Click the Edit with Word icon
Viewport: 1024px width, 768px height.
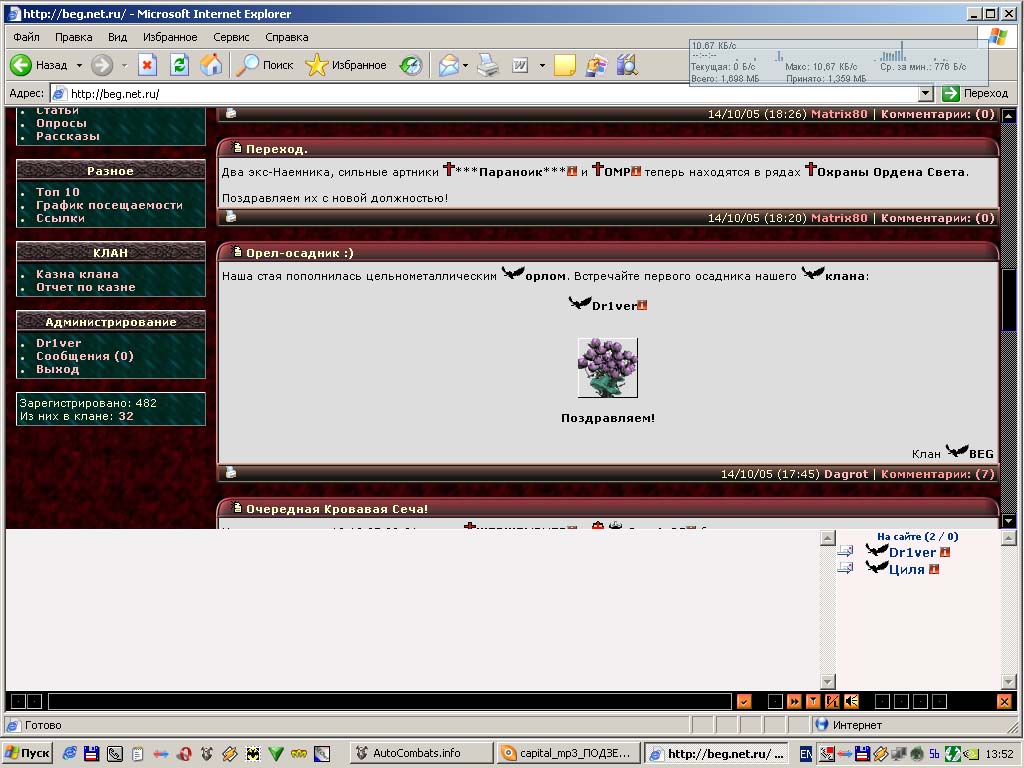pos(520,65)
